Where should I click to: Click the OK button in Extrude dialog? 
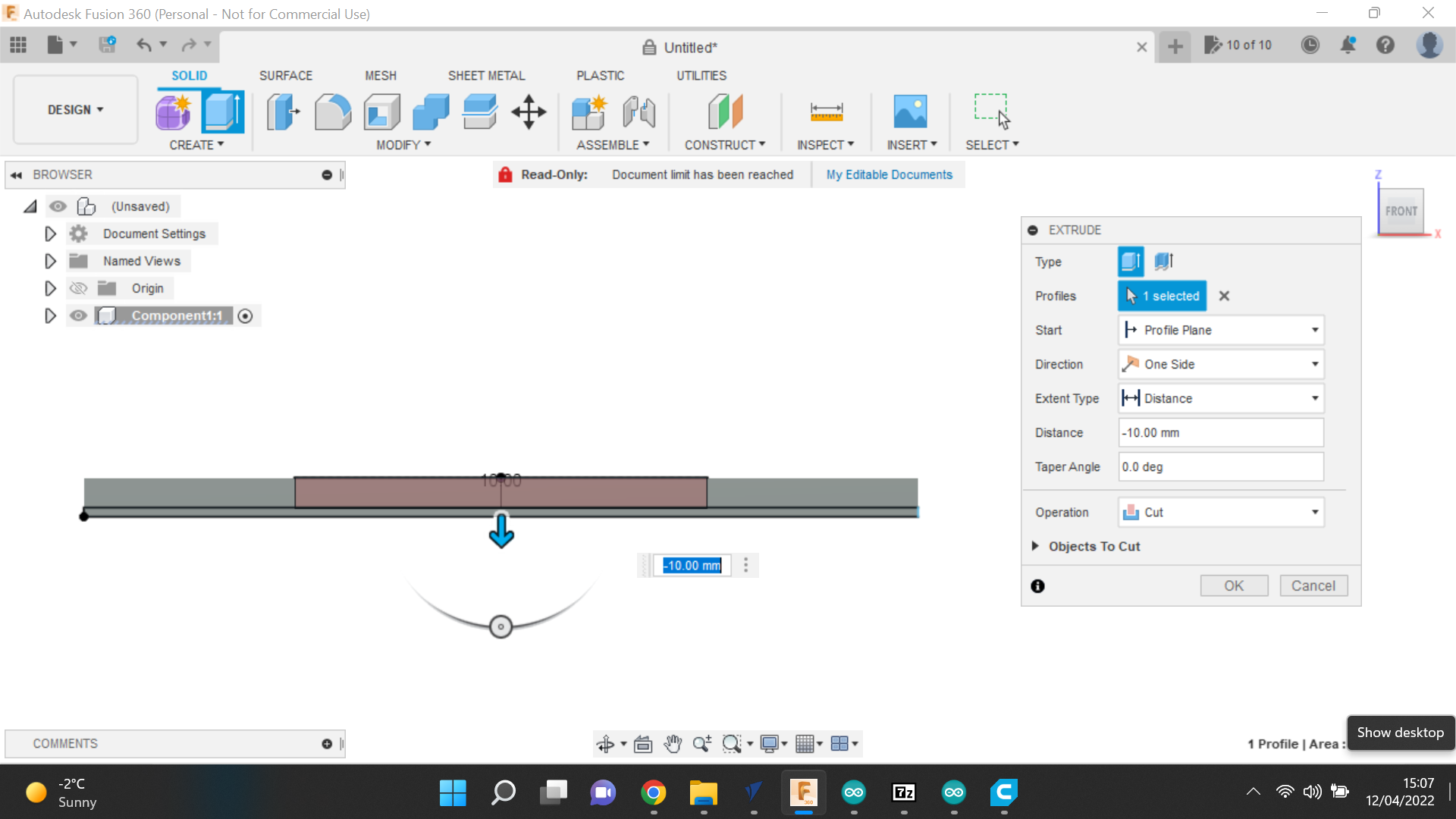[1234, 585]
